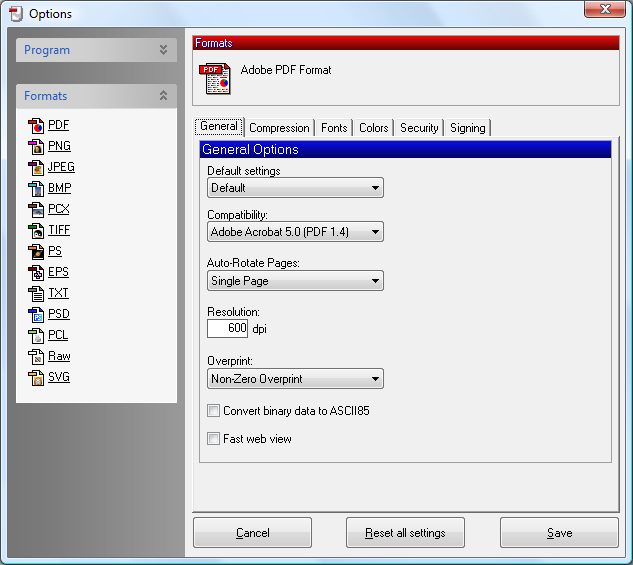Screen dimensions: 633x565
Task: Open the TIFF format icon
Action: tap(37, 231)
